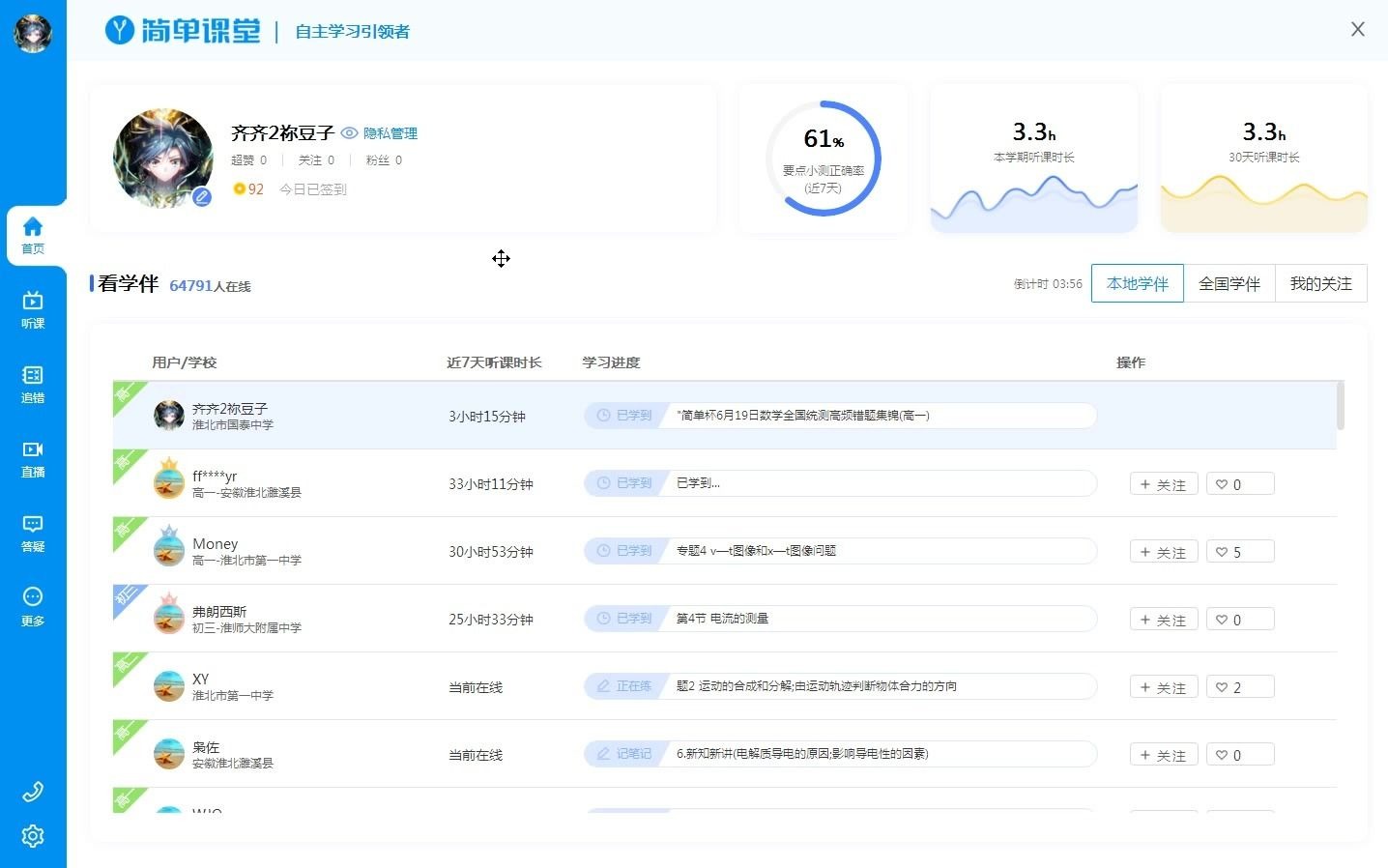Click 粉丝 0 stat
The image size is (1388, 868).
[x=385, y=160]
